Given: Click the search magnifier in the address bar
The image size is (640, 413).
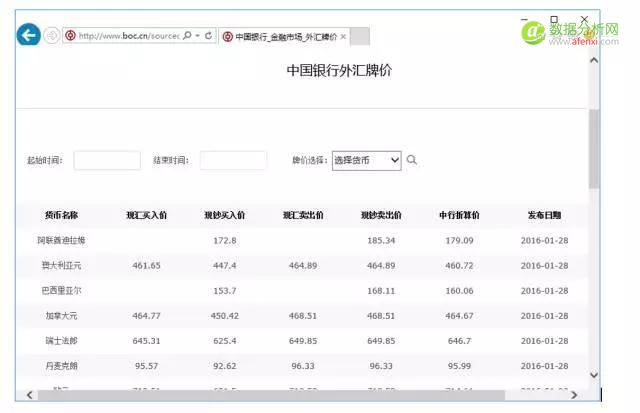Looking at the screenshot, I should coord(187,36).
